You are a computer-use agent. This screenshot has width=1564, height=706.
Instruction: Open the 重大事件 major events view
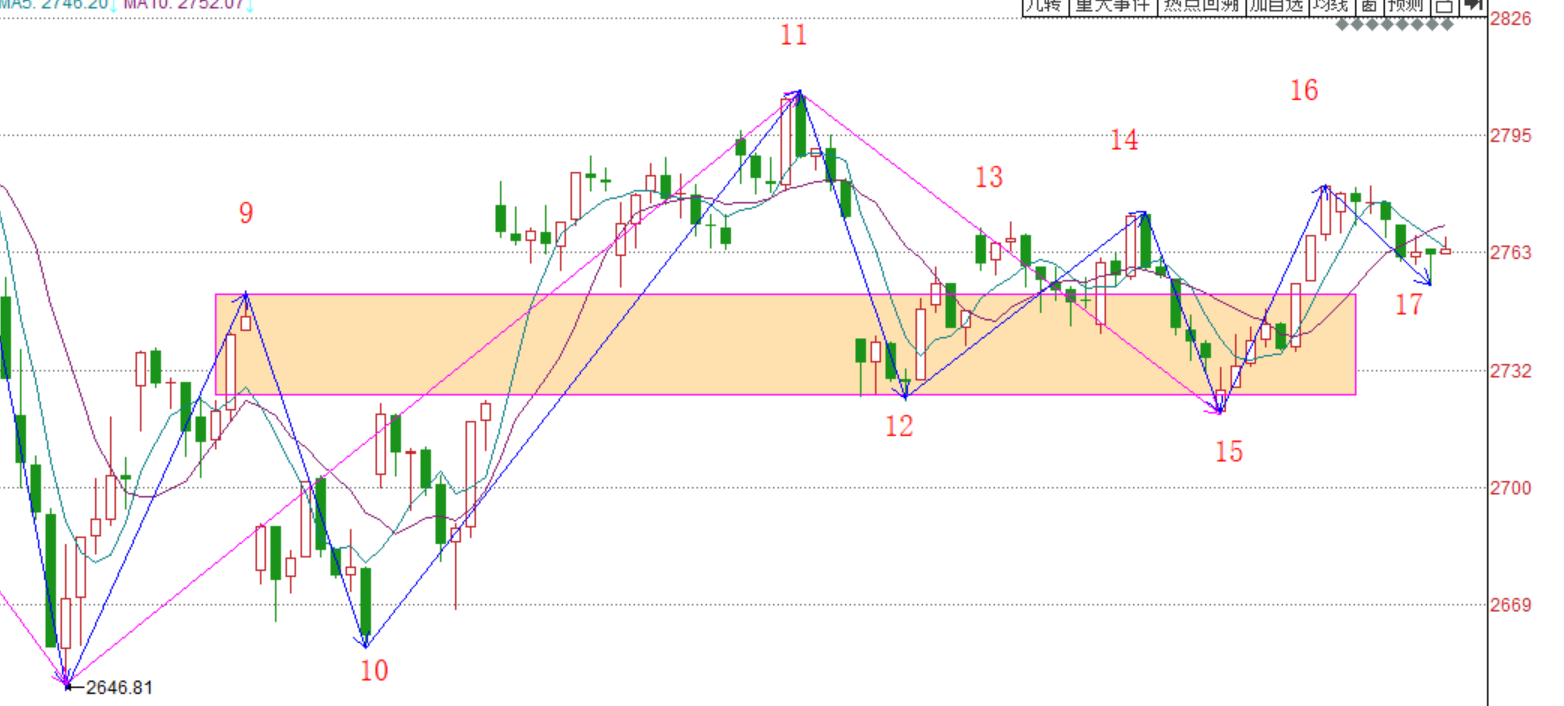pyautogui.click(x=1112, y=6)
